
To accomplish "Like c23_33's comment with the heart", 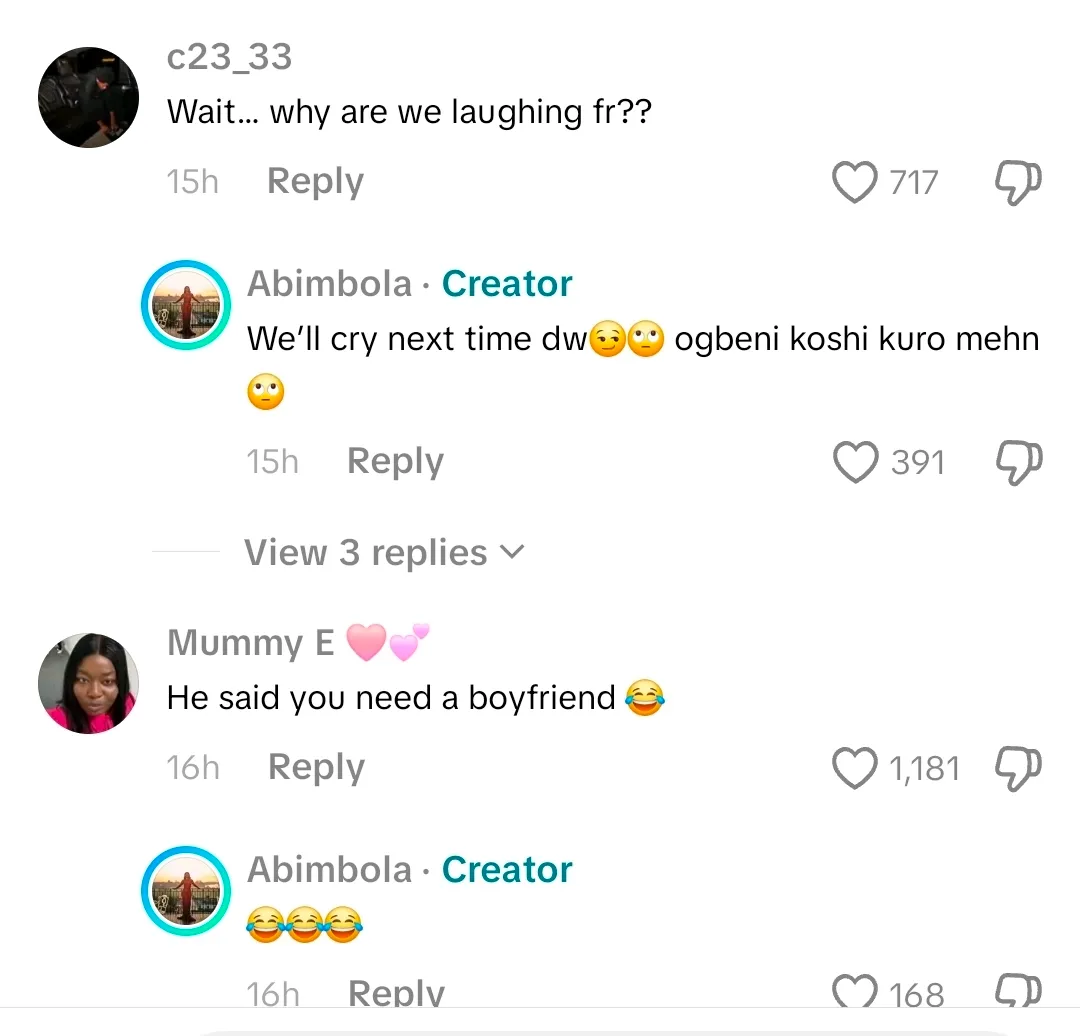I will pos(854,183).
